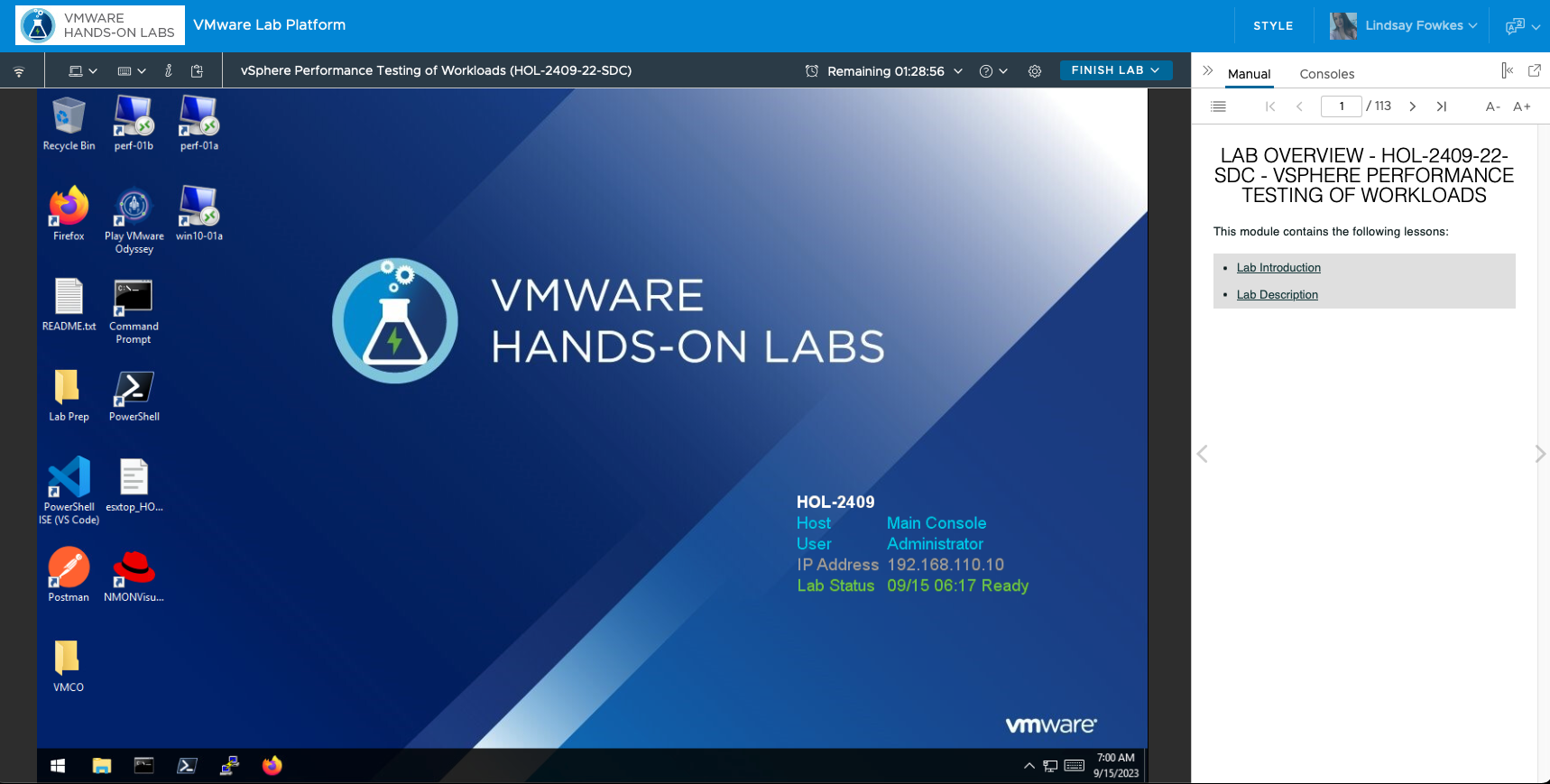1550x784 pixels.
Task: Decrease manual font size with A-
Action: (x=1493, y=106)
